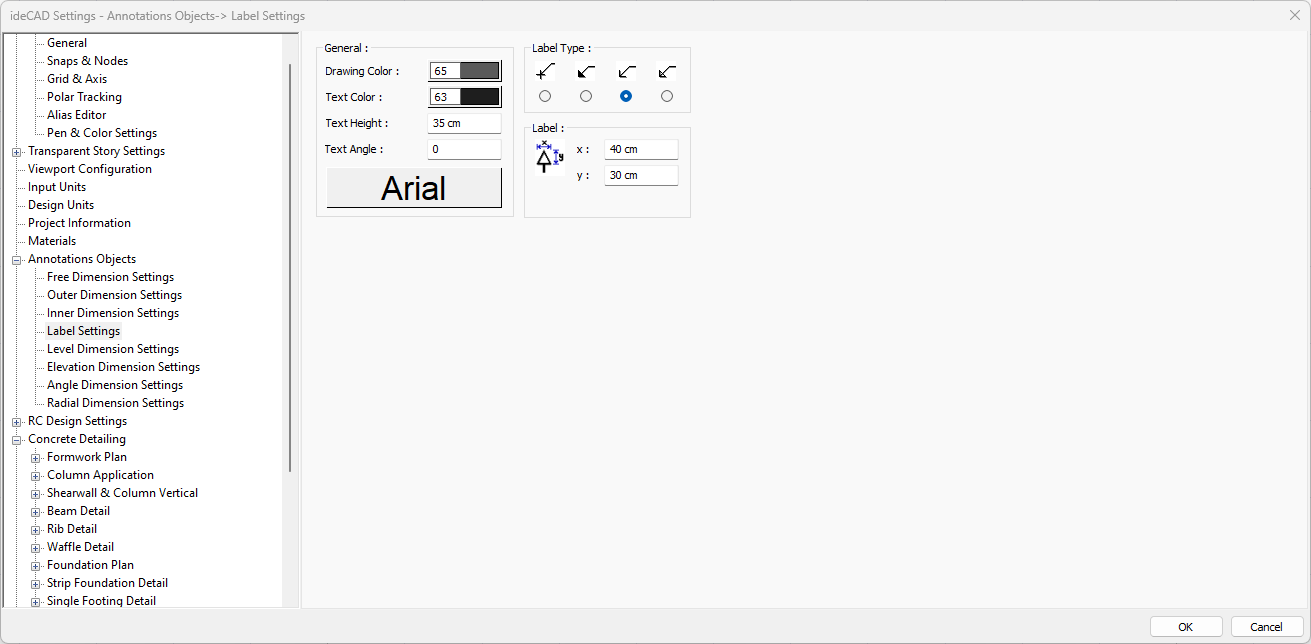The width and height of the screenshot is (1311, 644).
Task: Expand the Foundation Plan node
Action: pos(36,566)
